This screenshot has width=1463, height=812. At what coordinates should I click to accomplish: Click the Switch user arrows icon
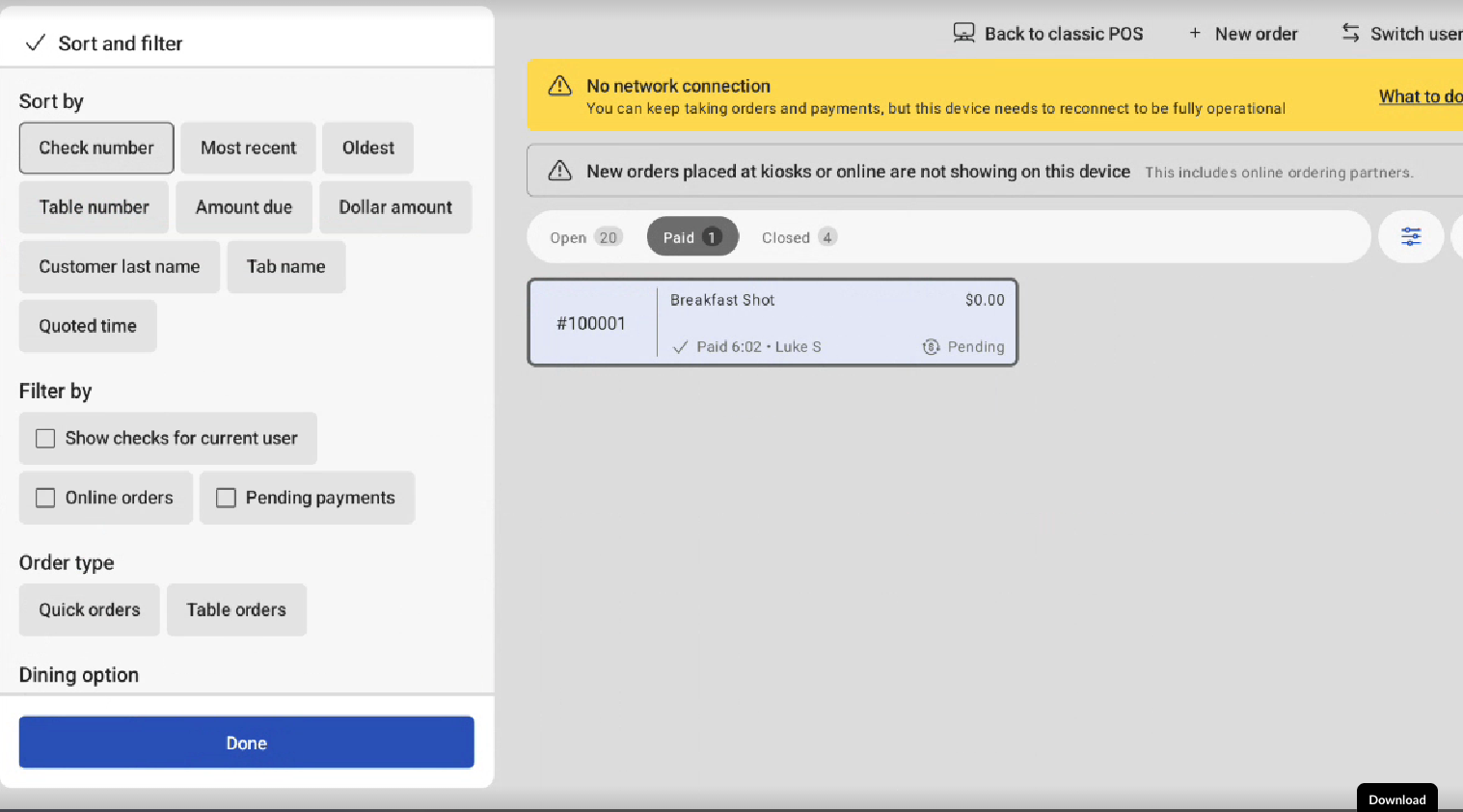tap(1350, 34)
